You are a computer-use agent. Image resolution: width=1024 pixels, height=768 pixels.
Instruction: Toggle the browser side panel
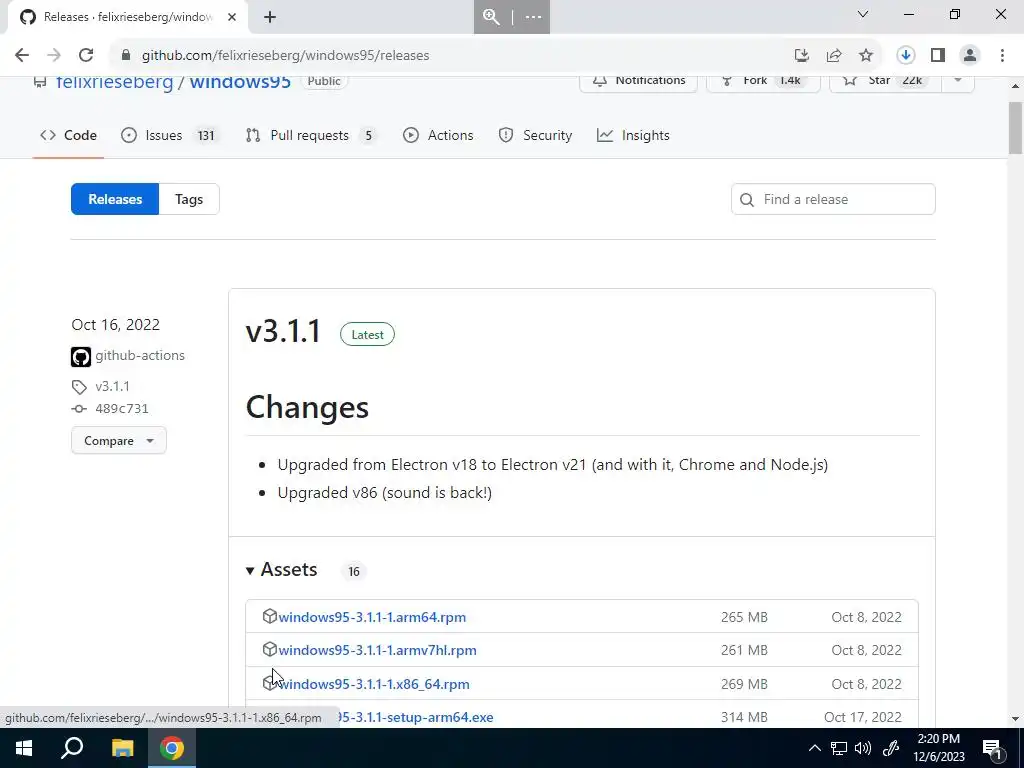click(938, 56)
